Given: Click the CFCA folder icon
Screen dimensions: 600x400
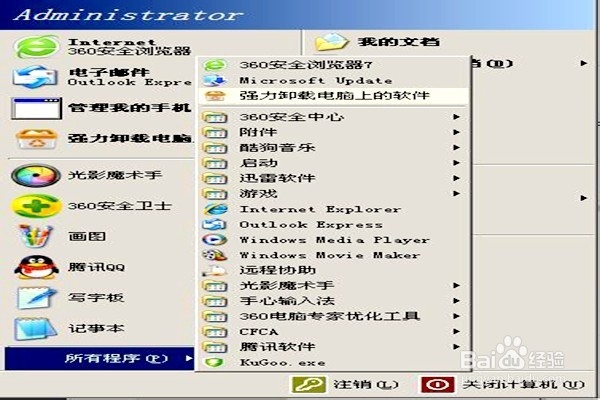Looking at the screenshot, I should click(x=215, y=331).
